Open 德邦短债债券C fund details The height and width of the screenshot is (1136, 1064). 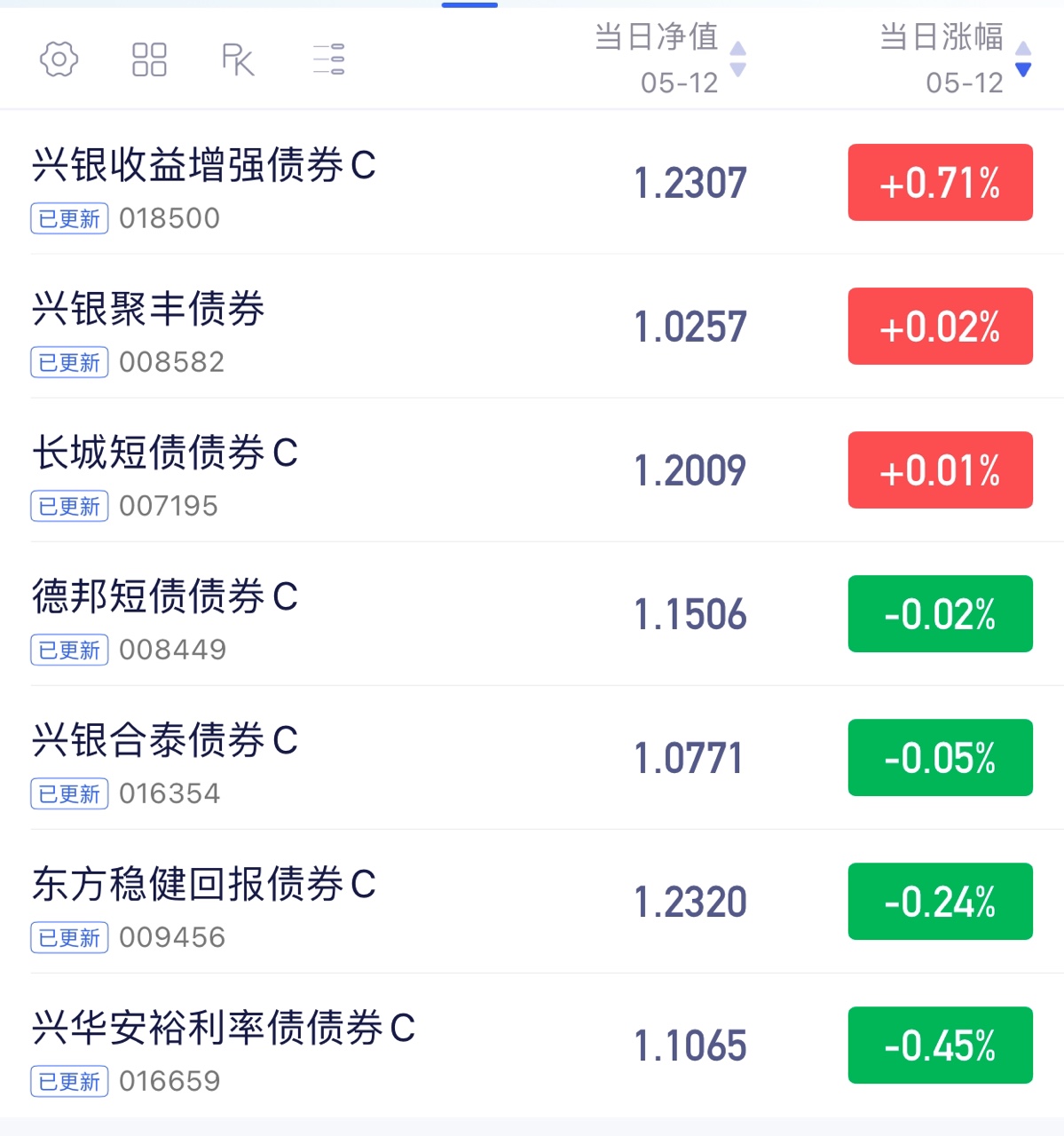(x=532, y=614)
